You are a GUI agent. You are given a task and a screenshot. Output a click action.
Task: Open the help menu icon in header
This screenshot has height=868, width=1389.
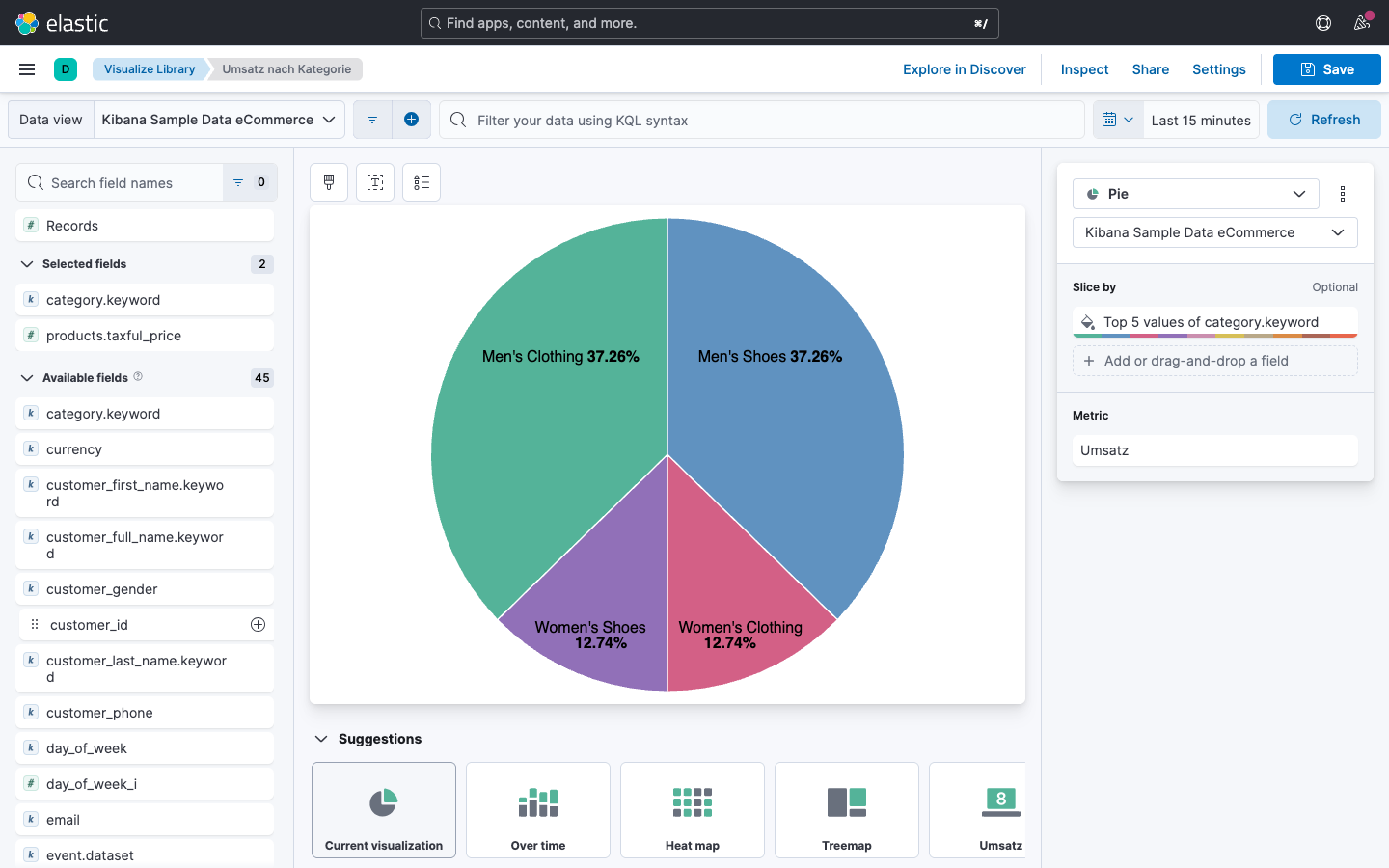[1323, 23]
